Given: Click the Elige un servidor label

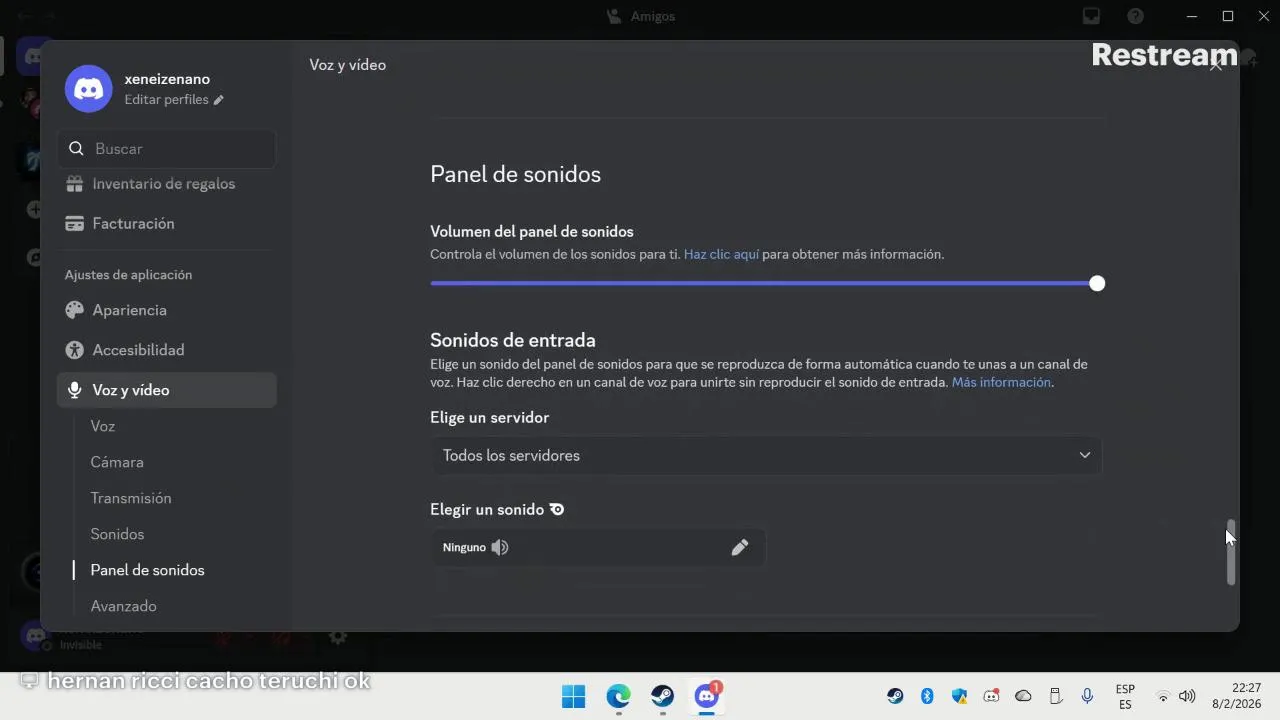Looking at the screenshot, I should tap(489, 418).
